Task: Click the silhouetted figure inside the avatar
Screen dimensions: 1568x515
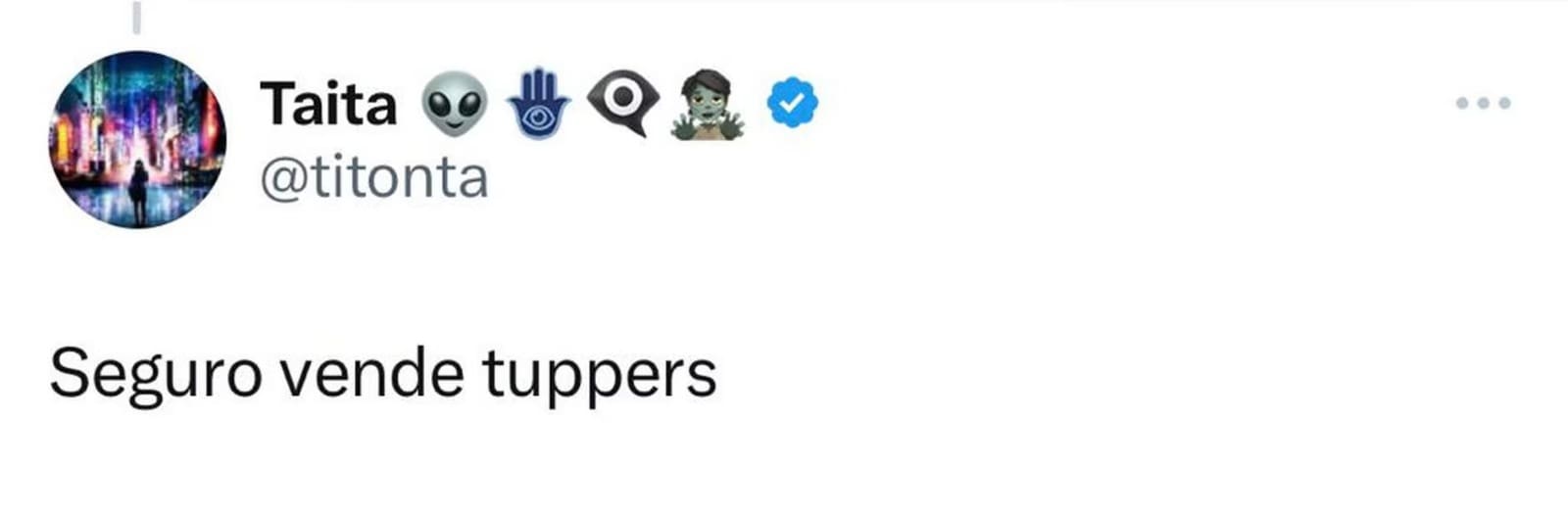Action: coord(139,192)
